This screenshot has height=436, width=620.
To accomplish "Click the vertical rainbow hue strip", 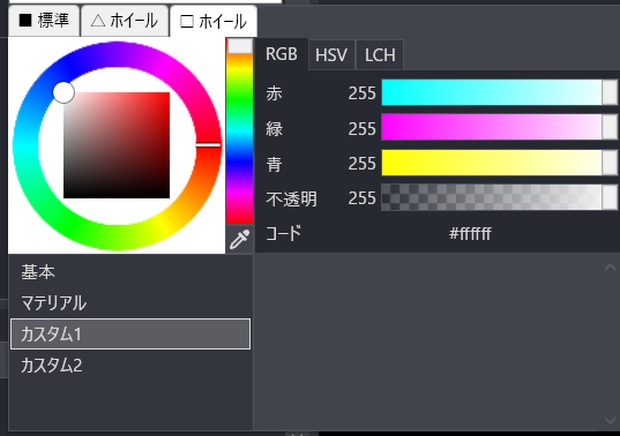I will pos(240,132).
